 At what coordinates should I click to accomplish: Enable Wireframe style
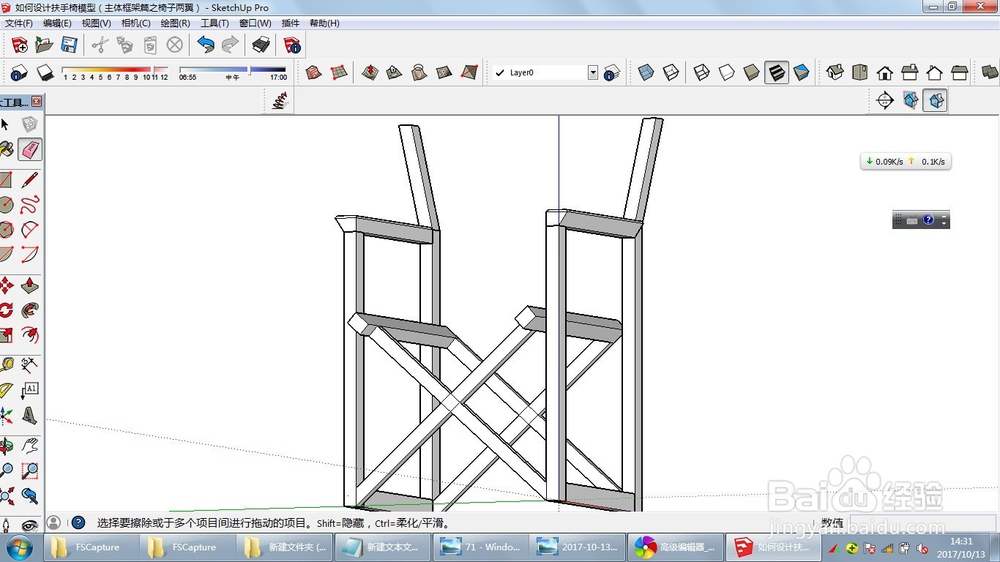[702, 73]
